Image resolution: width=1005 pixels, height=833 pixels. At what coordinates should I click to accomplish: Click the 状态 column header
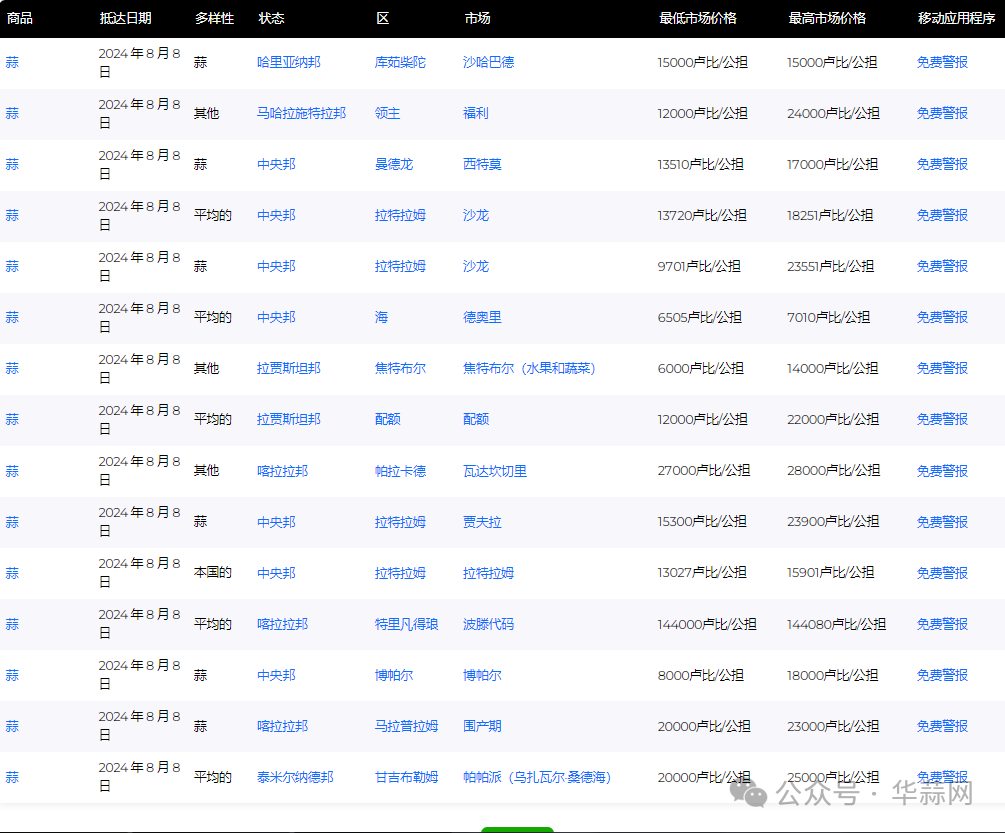pos(271,18)
